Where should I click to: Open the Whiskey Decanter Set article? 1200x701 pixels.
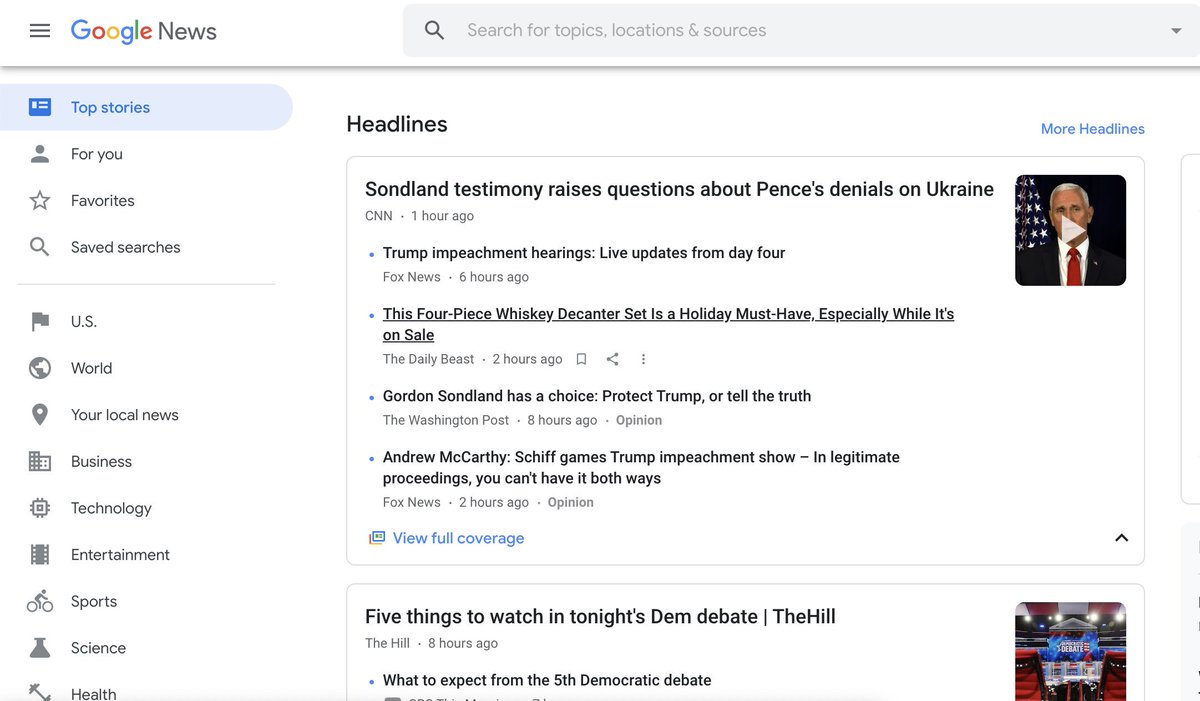(x=668, y=324)
